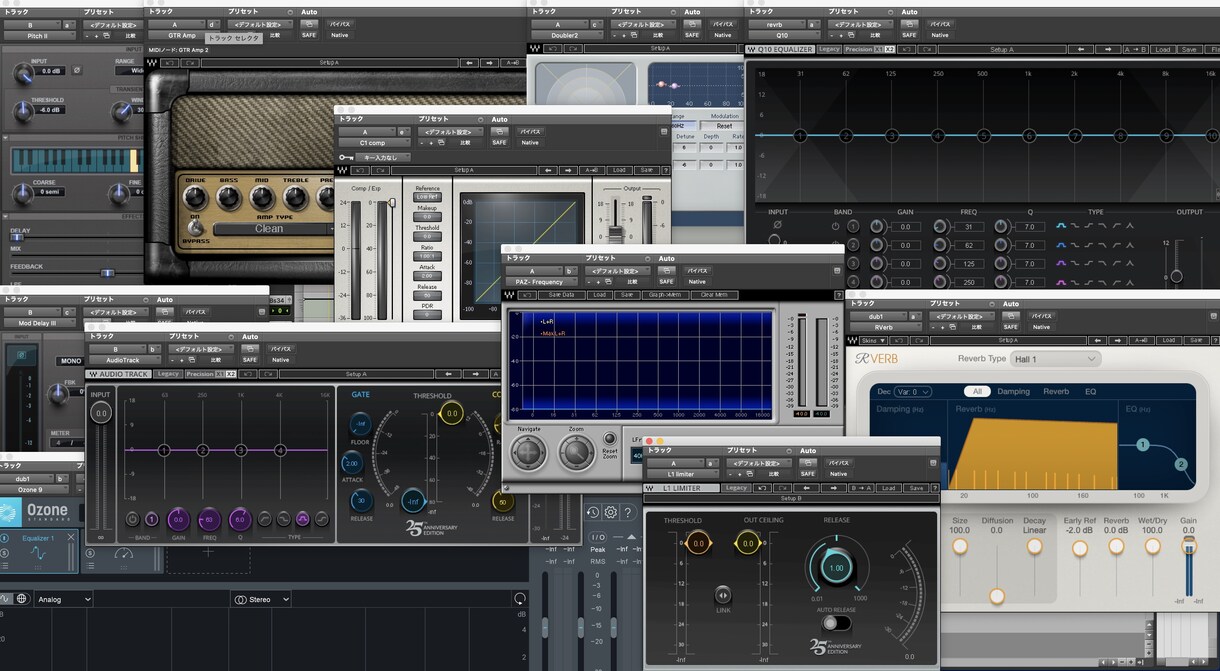Toggle Low Ref button in C1 comp
Viewport: 1220px width, 671px height.
(428, 197)
